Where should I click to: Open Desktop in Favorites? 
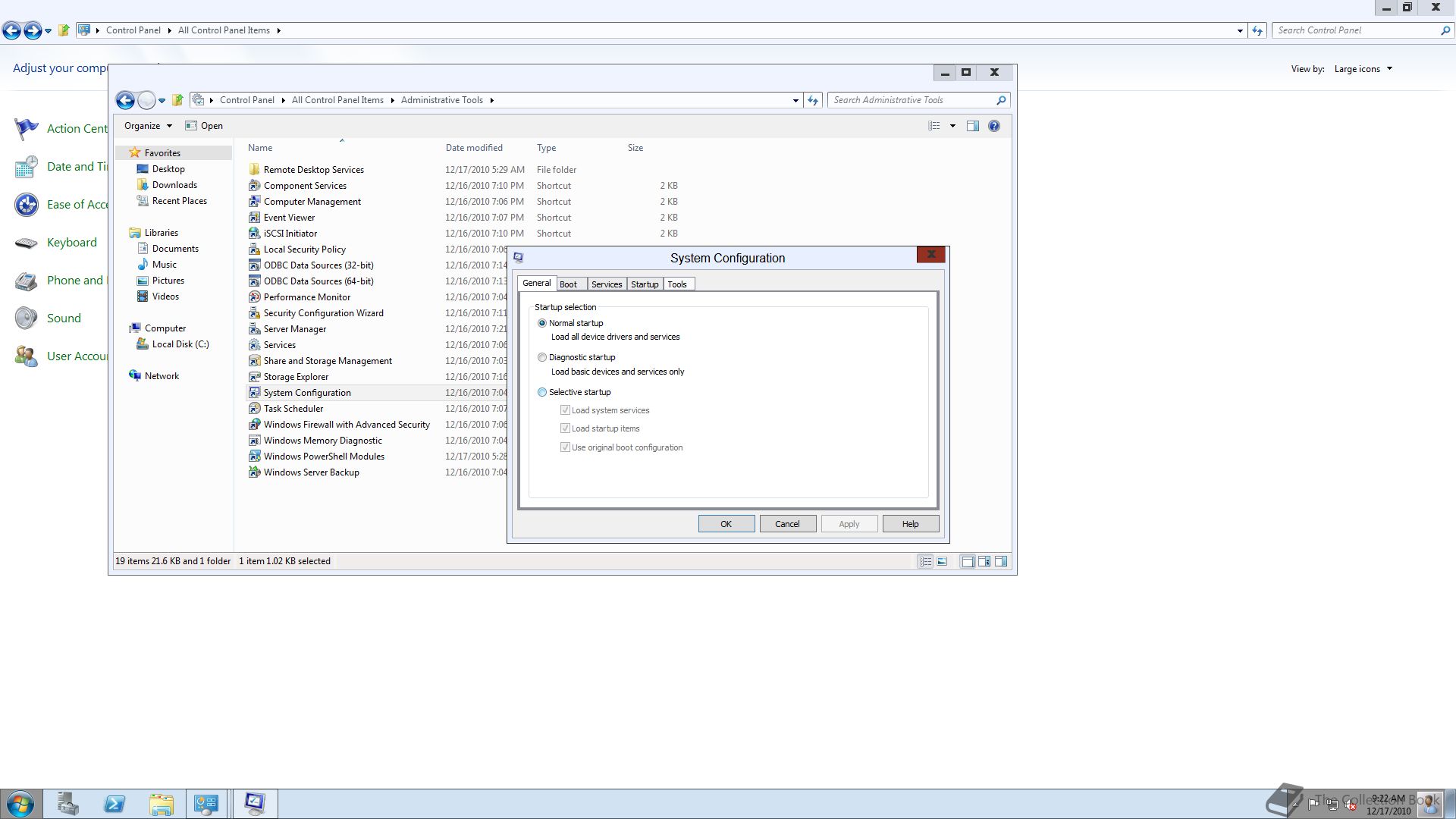[168, 169]
